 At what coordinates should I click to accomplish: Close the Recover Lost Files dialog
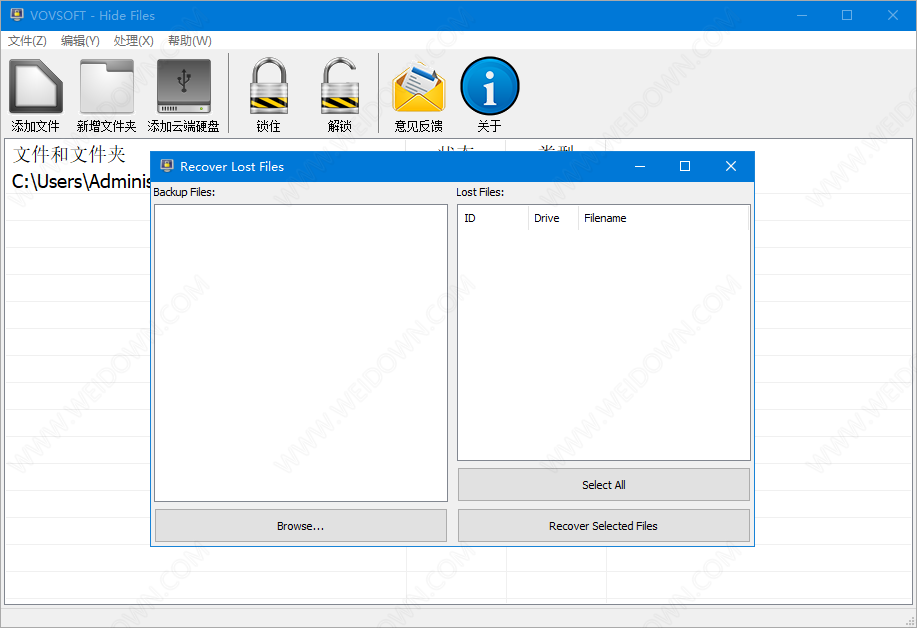pos(730,166)
